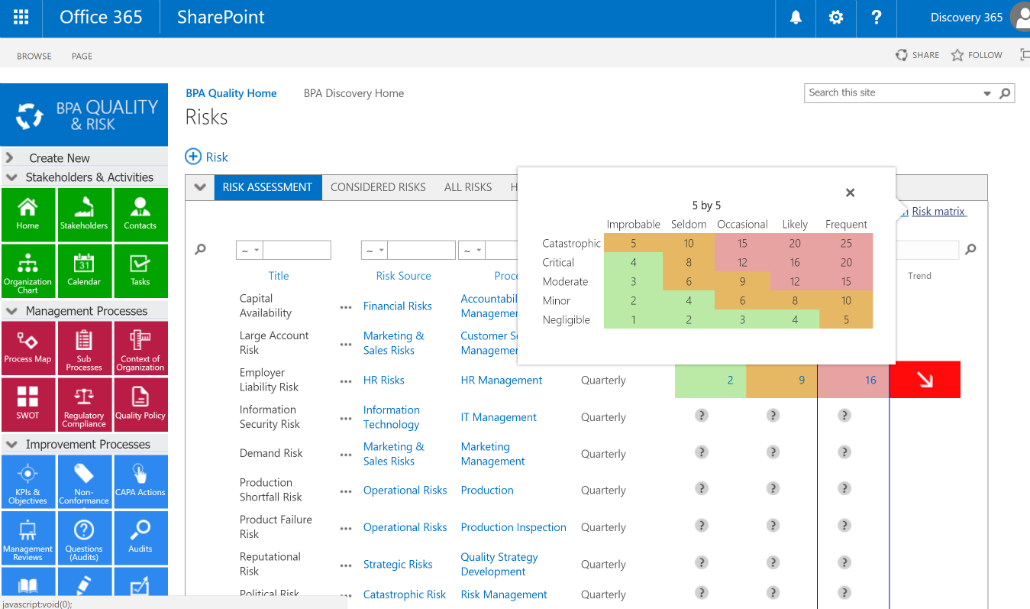Open the Risk matrix link

(x=938, y=211)
